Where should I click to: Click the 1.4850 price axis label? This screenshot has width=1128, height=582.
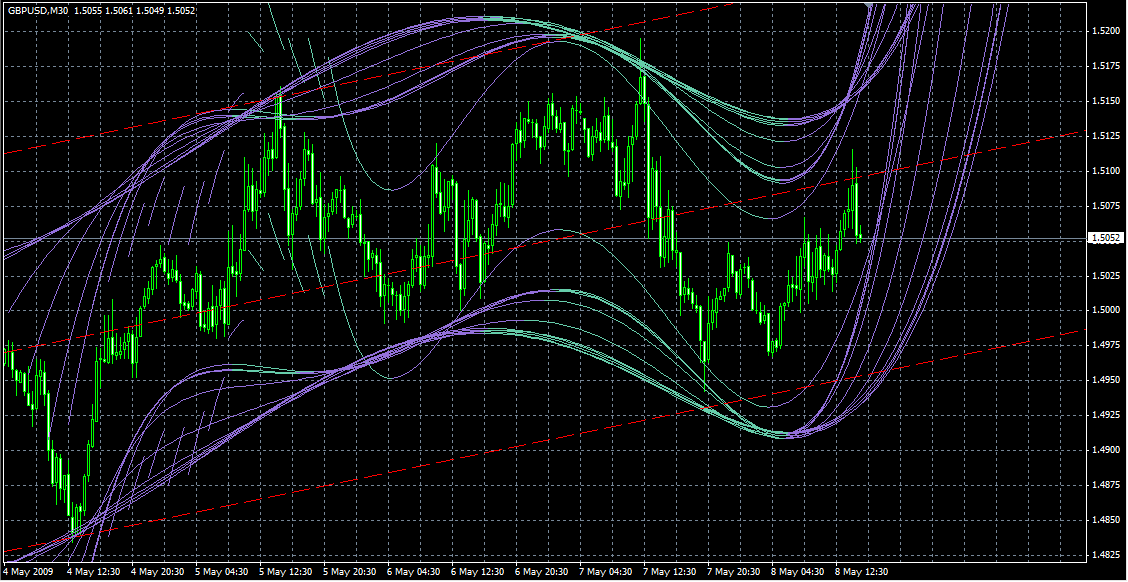click(x=1106, y=520)
